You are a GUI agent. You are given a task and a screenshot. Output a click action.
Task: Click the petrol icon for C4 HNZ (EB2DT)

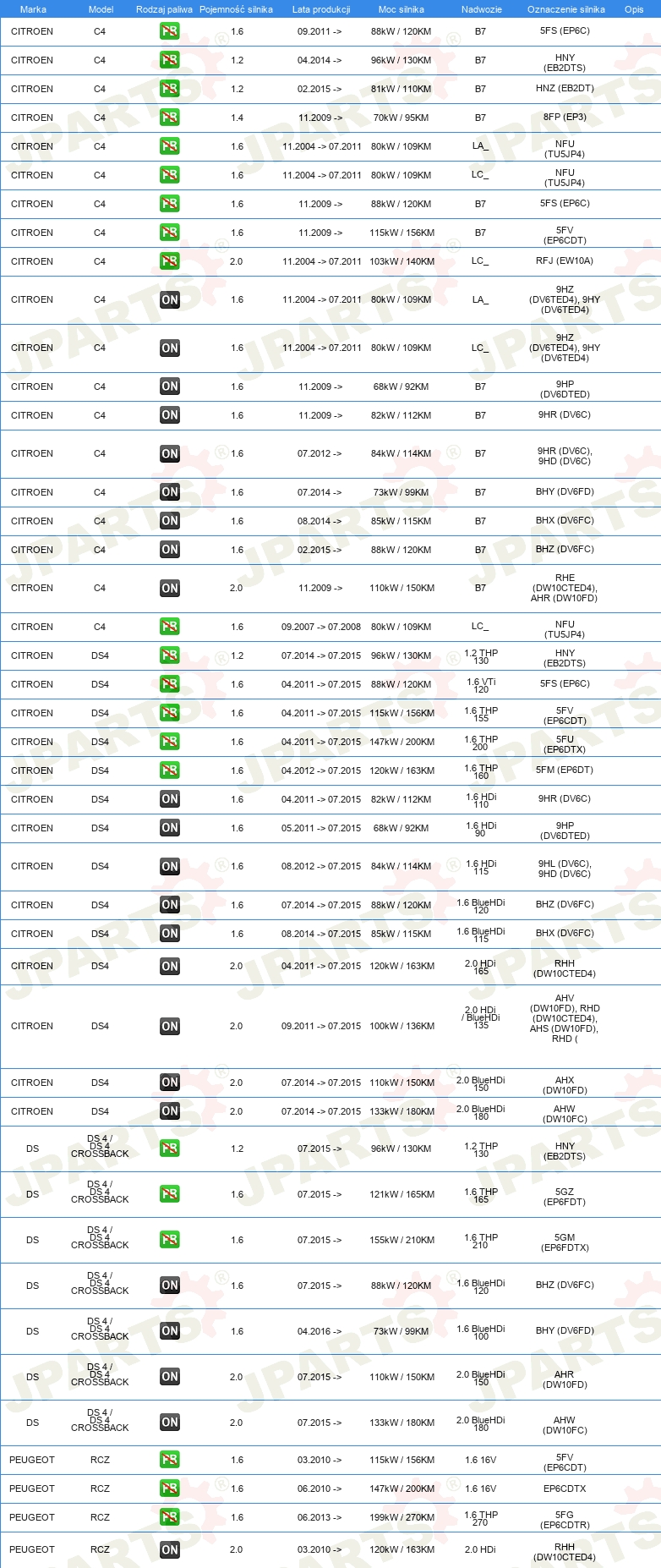point(170,89)
